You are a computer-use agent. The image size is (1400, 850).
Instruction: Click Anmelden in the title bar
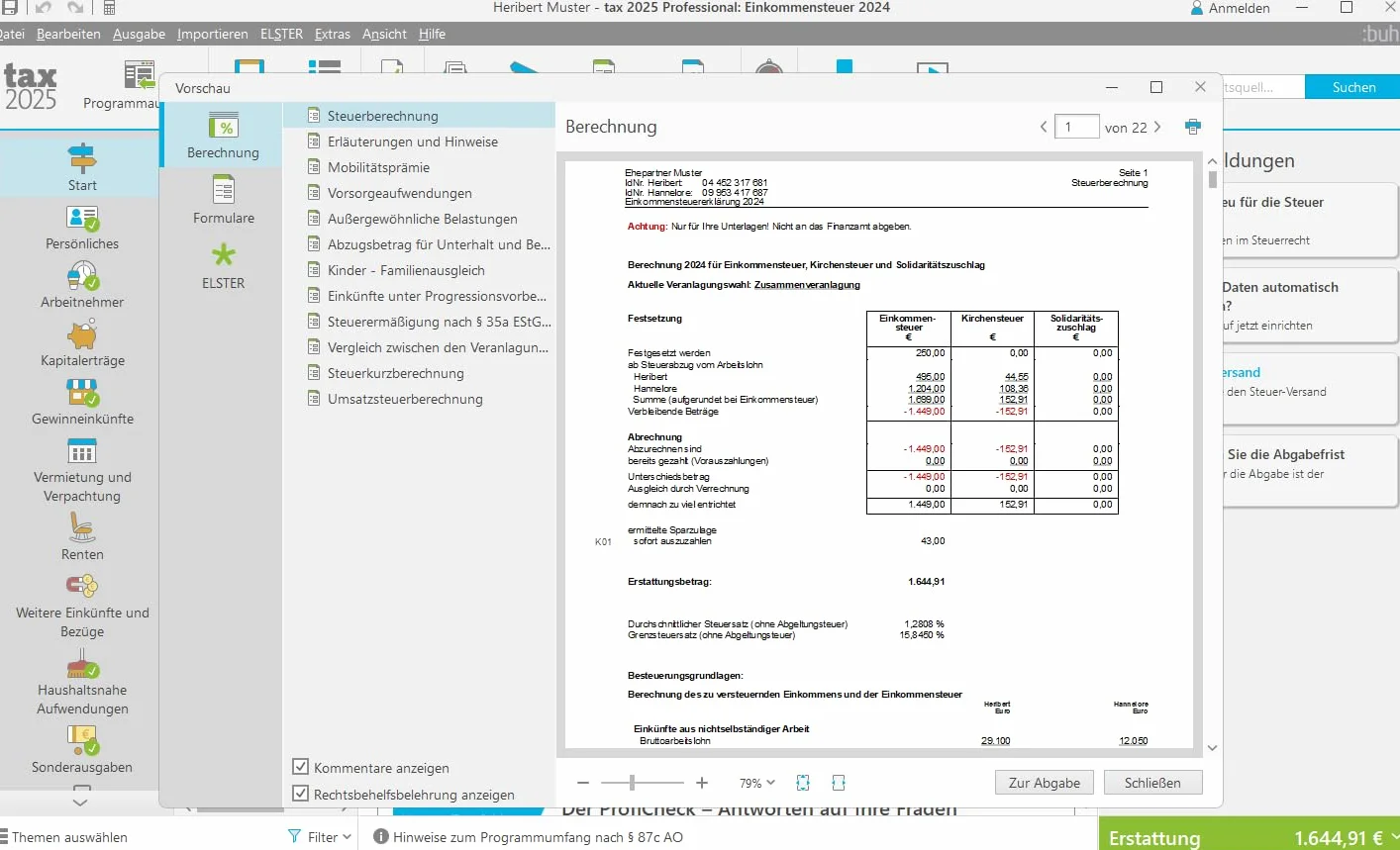click(1239, 8)
